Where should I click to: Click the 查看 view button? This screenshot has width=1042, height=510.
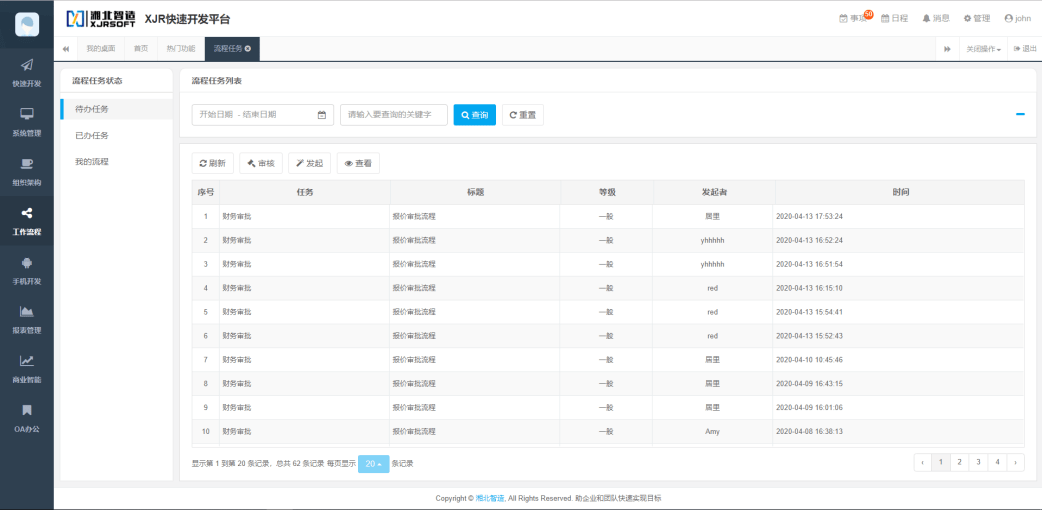(358, 164)
